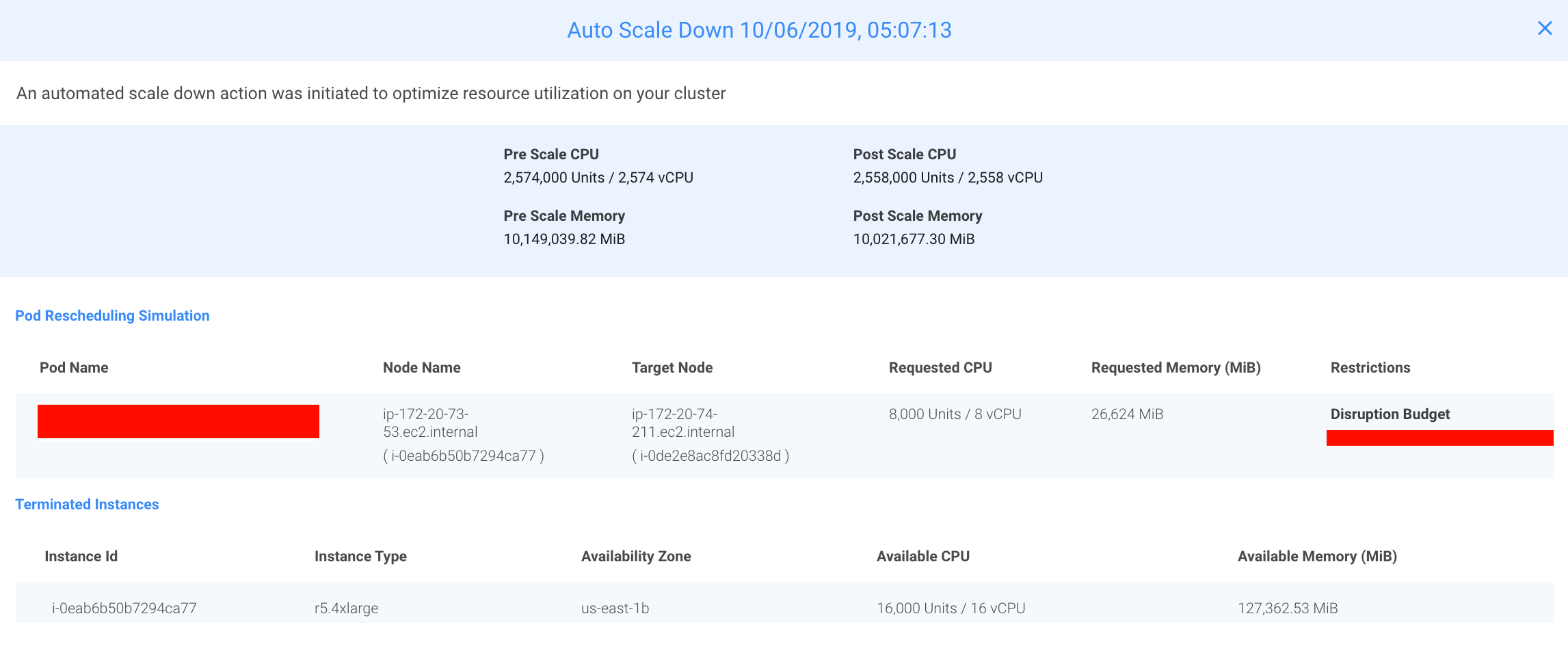
Task: Click source node ip-172-20-73-53.ec2.internal
Action: click(429, 423)
